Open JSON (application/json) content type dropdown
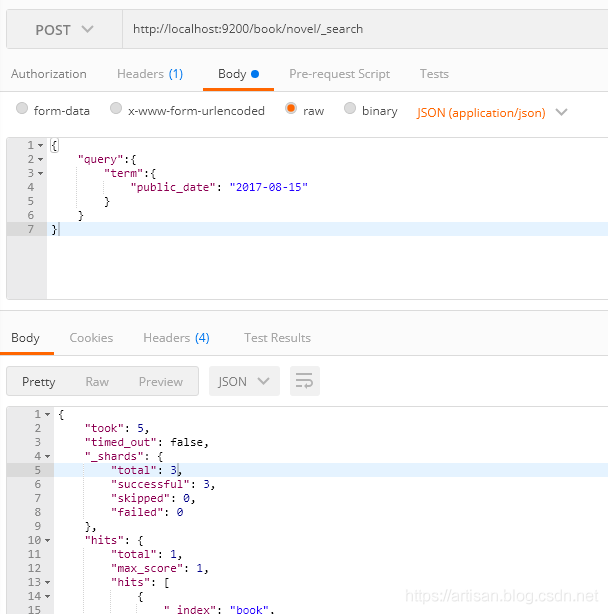 click(x=492, y=112)
